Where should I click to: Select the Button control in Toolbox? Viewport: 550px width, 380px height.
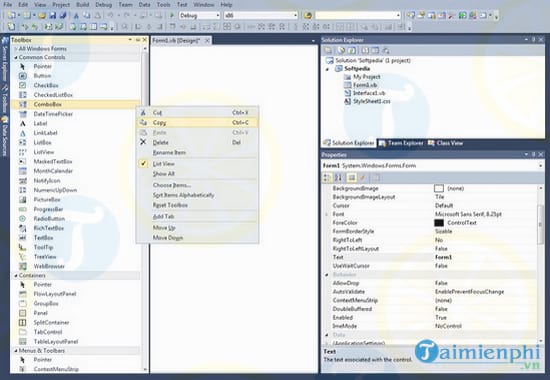(x=75, y=76)
